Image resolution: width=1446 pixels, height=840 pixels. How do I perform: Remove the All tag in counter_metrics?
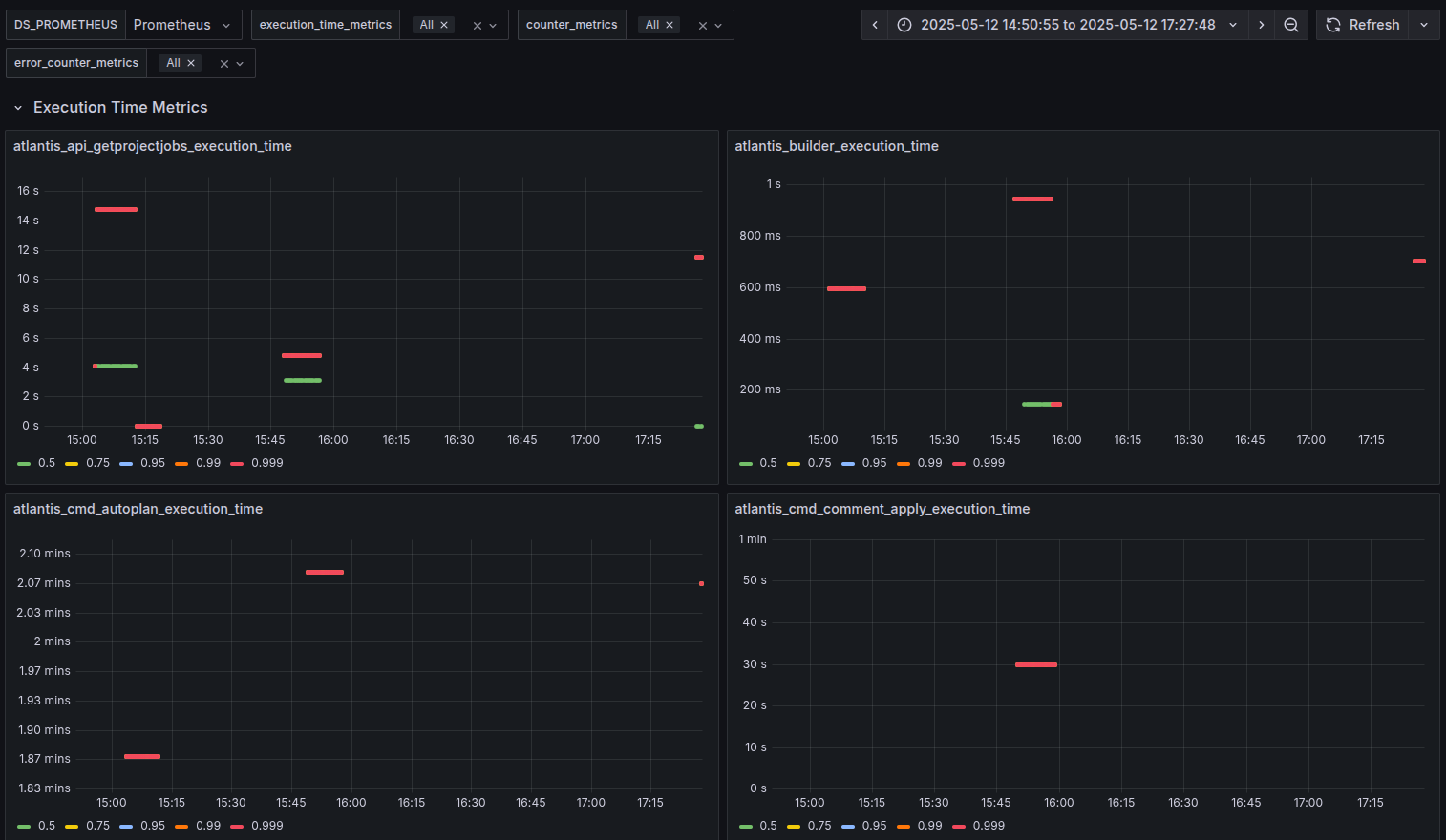coord(670,25)
